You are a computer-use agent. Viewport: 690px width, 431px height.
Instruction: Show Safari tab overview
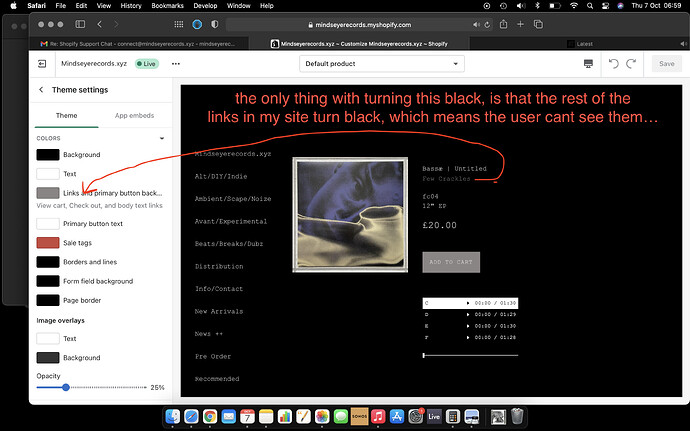[538, 24]
